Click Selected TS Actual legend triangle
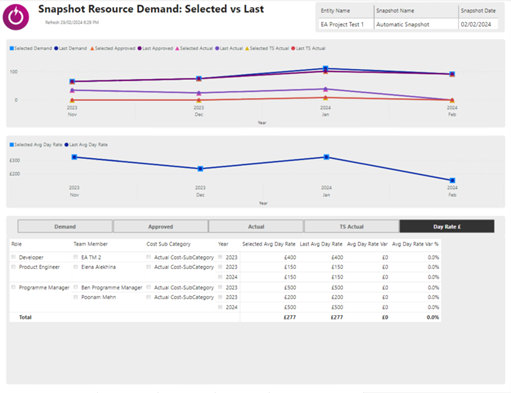 [x=247, y=48]
